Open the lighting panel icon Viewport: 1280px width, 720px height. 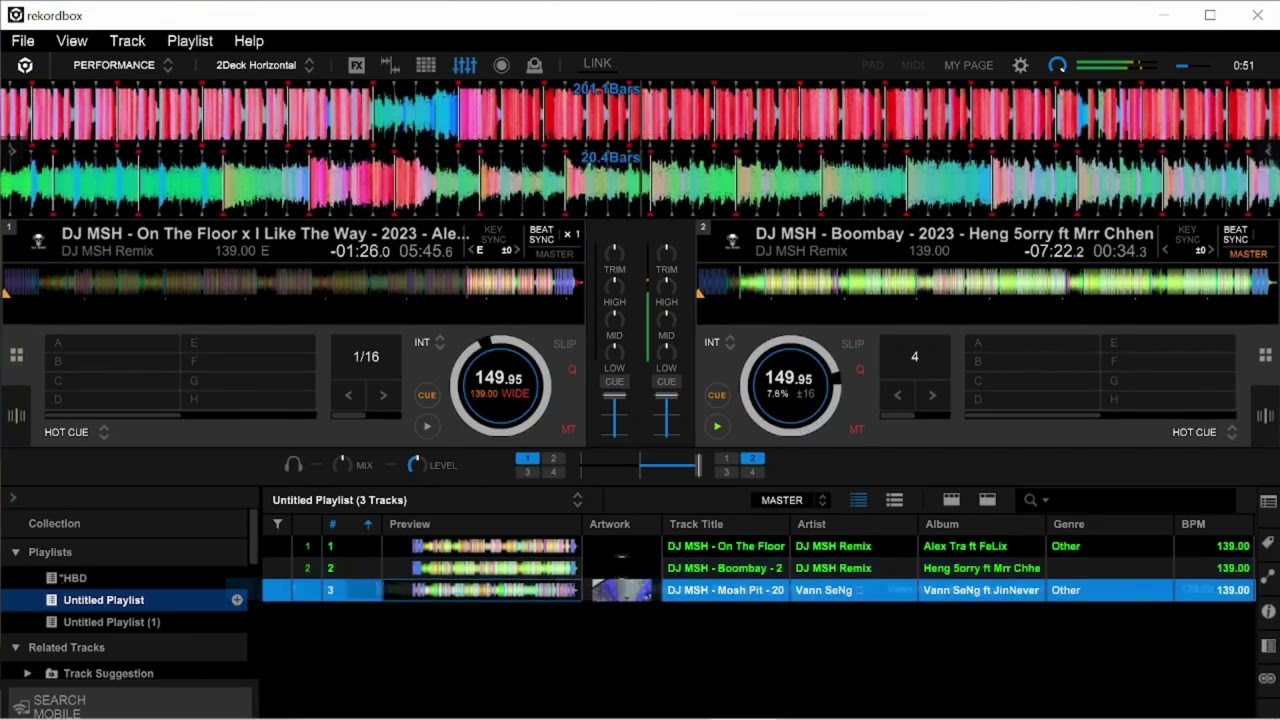(x=535, y=65)
